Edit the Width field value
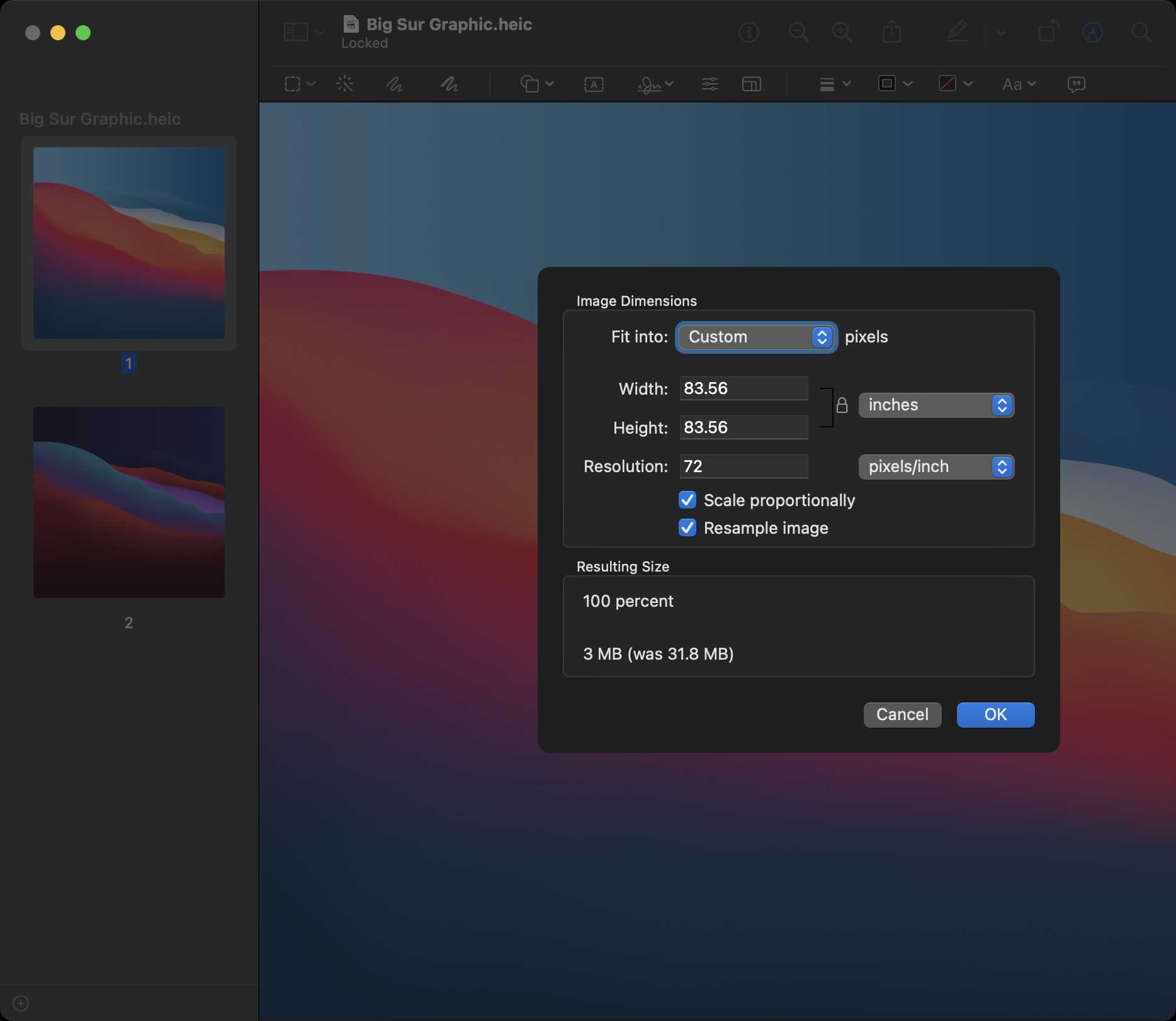 tap(743, 388)
